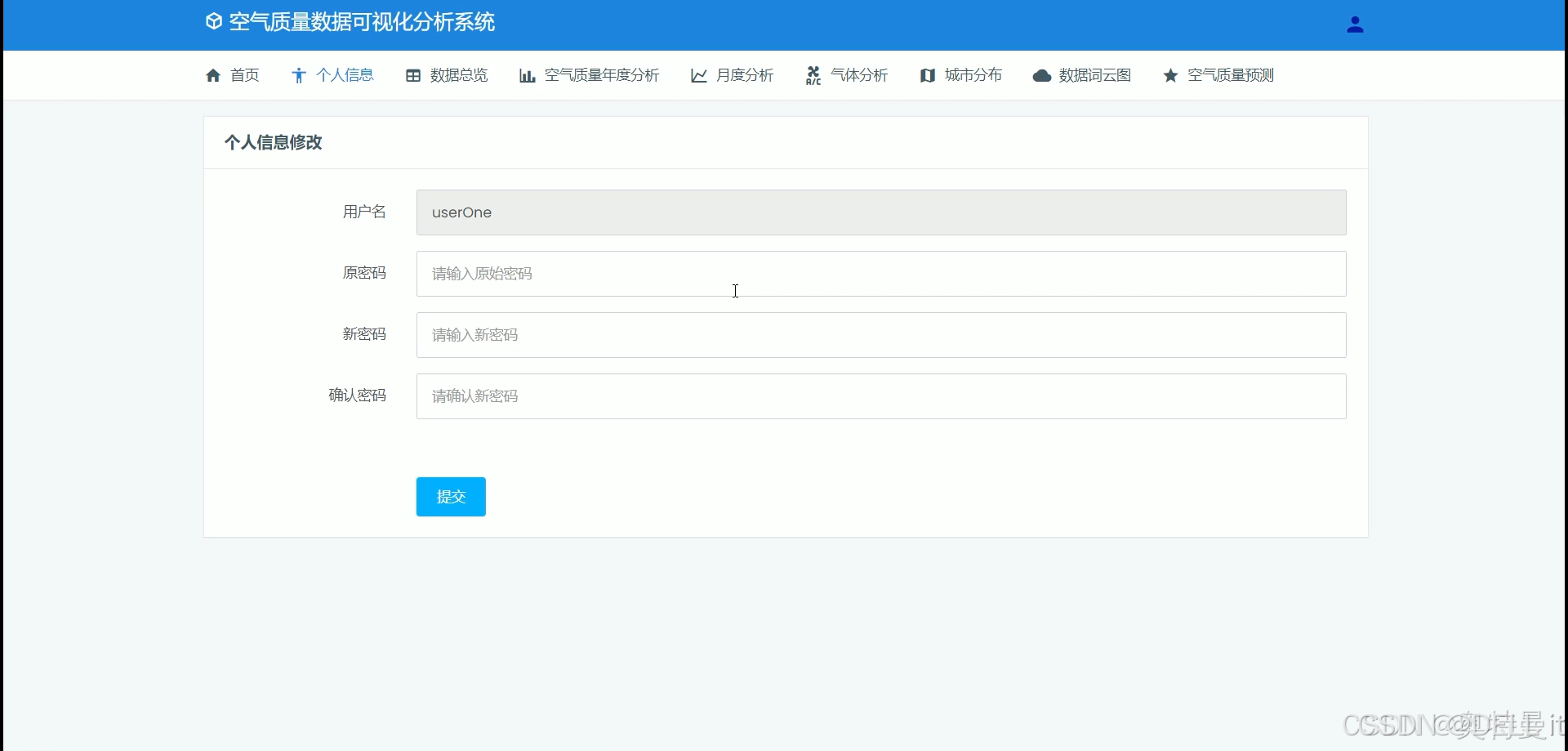Switch to the 数据总览 page
This screenshot has width=1568, height=751.
(x=458, y=75)
